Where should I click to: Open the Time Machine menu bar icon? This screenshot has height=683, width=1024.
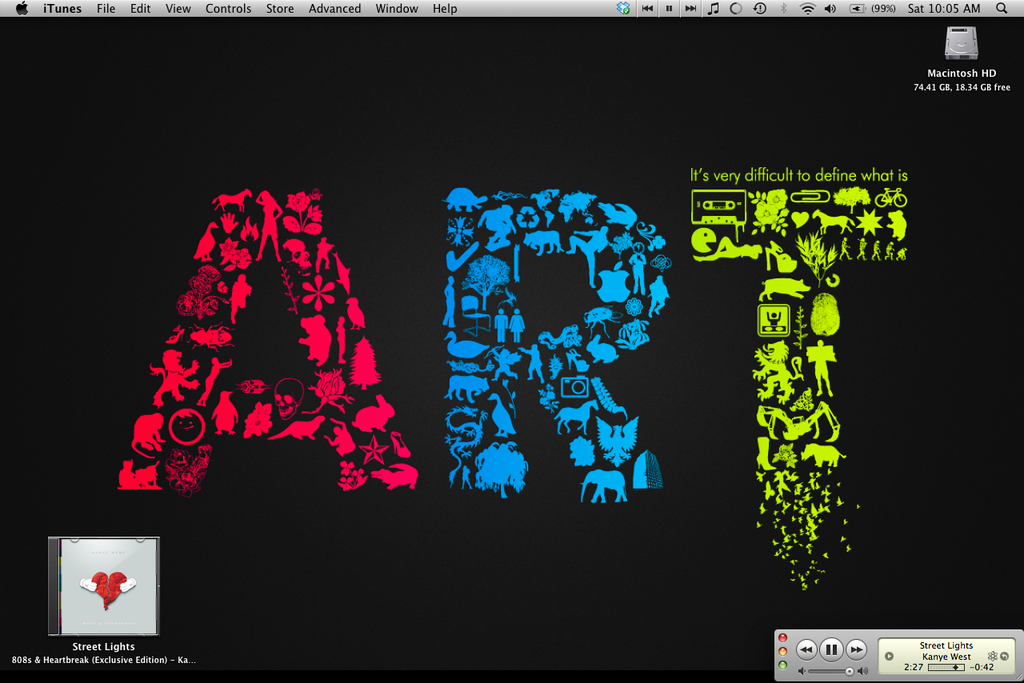[760, 8]
